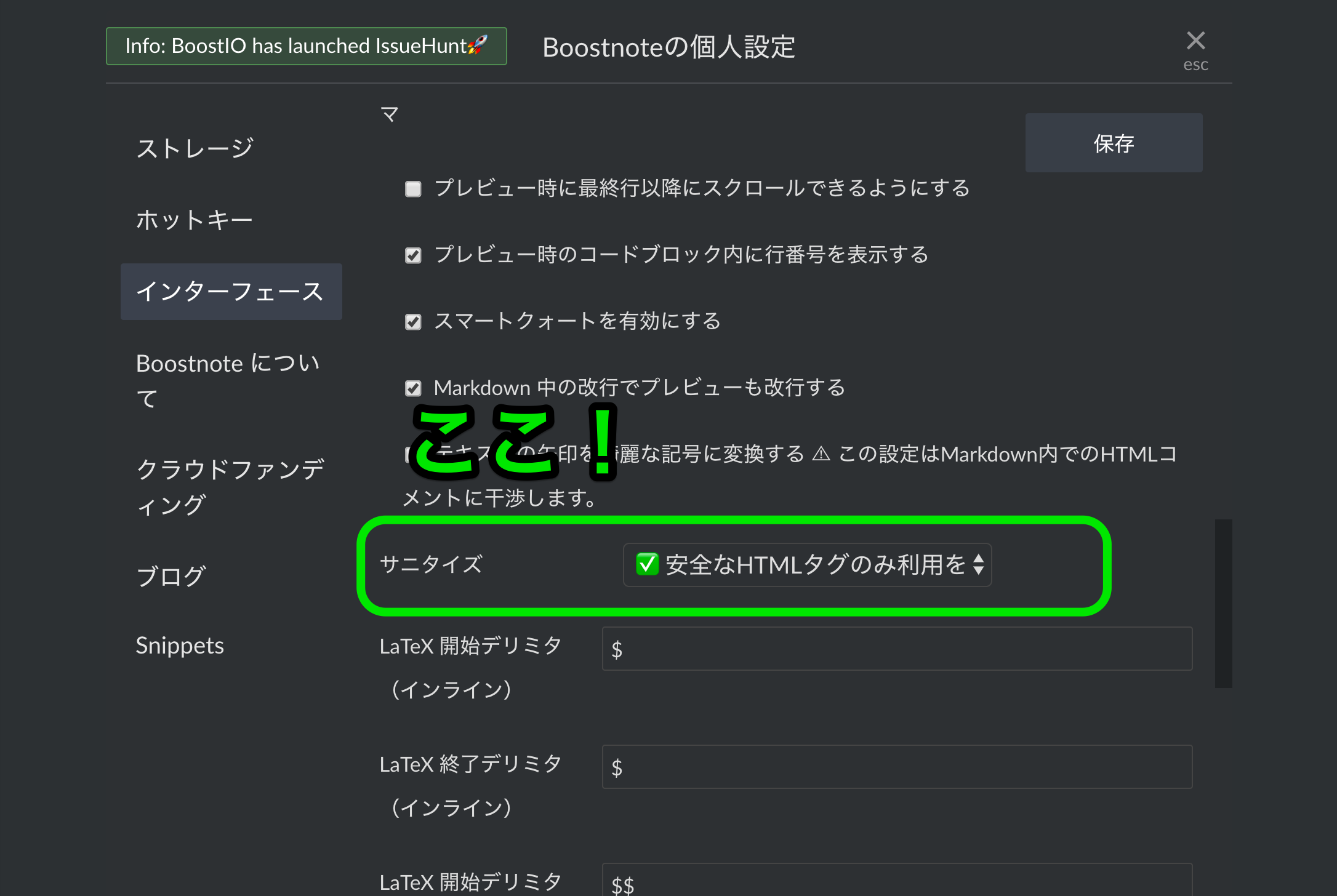Click the LaTeX inline start delimiter field

(x=897, y=649)
